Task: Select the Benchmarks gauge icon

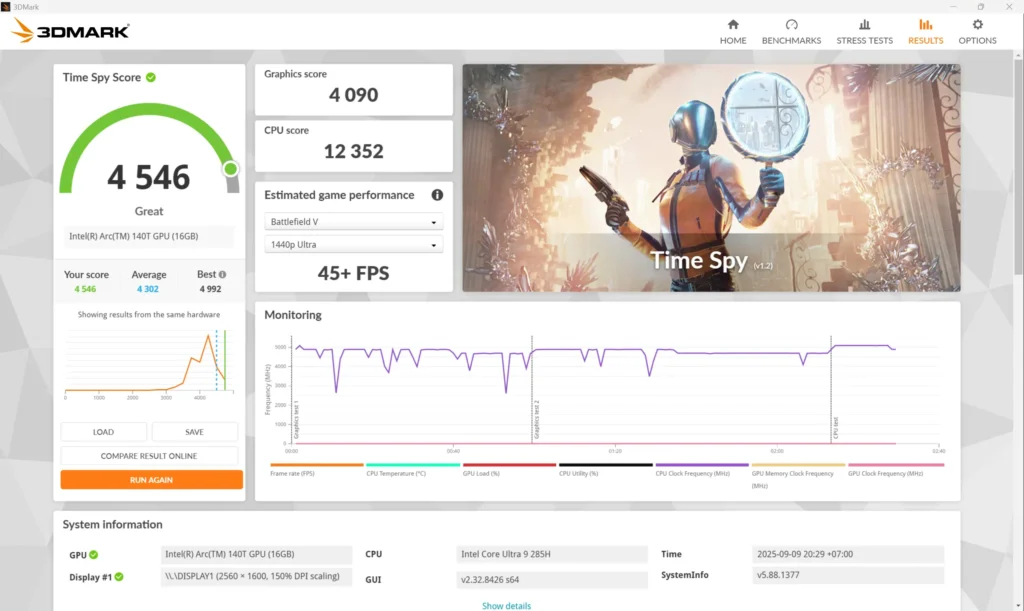Action: coord(791,26)
